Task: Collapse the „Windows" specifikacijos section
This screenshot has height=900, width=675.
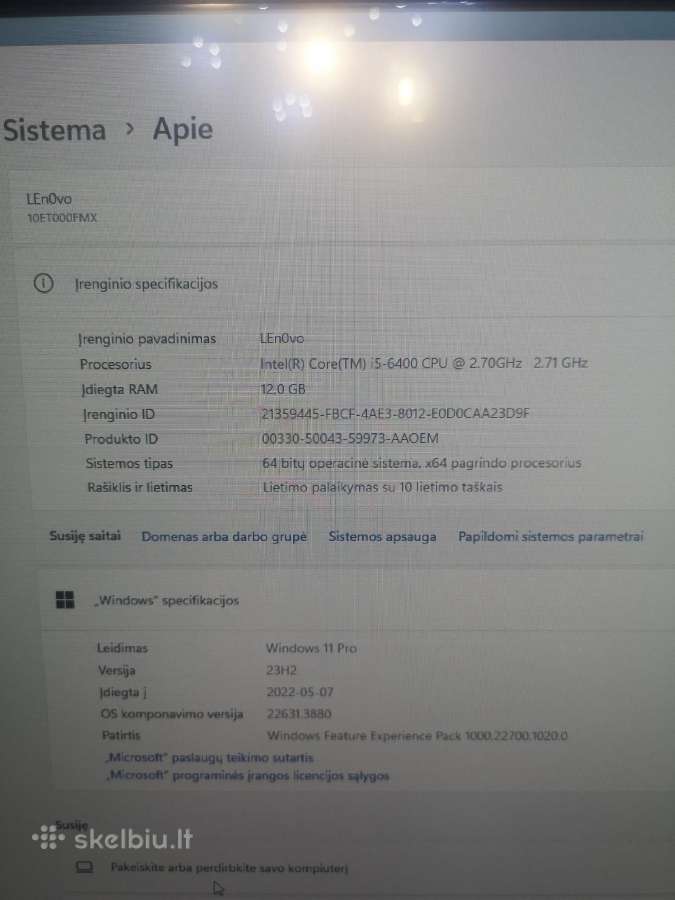Action: click(356, 600)
